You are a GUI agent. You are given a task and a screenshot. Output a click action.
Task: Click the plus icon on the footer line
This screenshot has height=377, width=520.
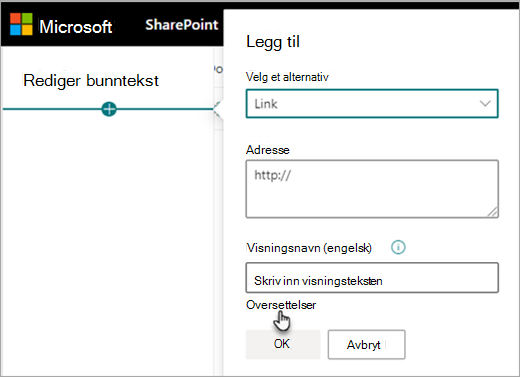pos(109,109)
